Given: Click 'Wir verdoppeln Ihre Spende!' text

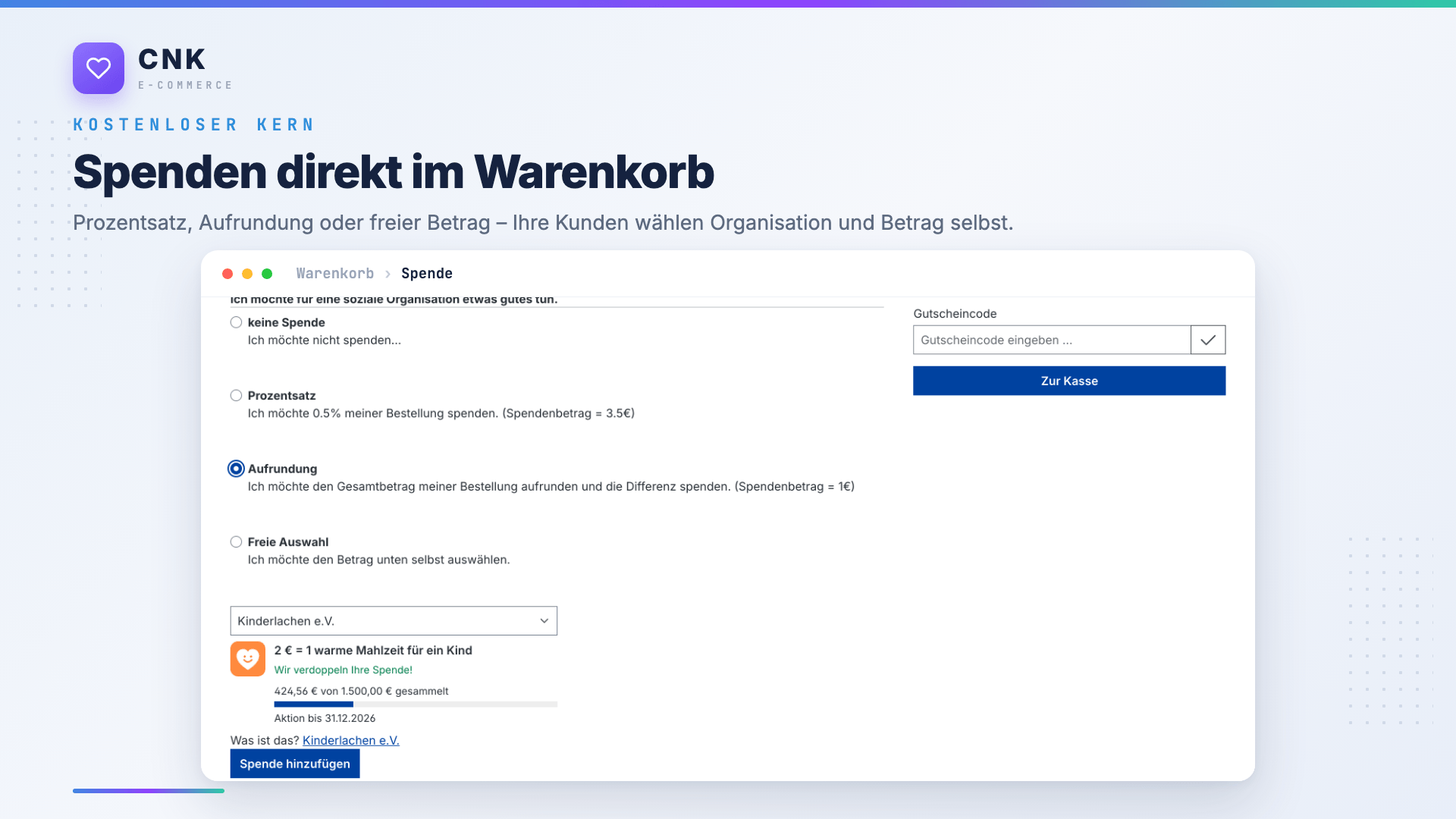Looking at the screenshot, I should [344, 670].
